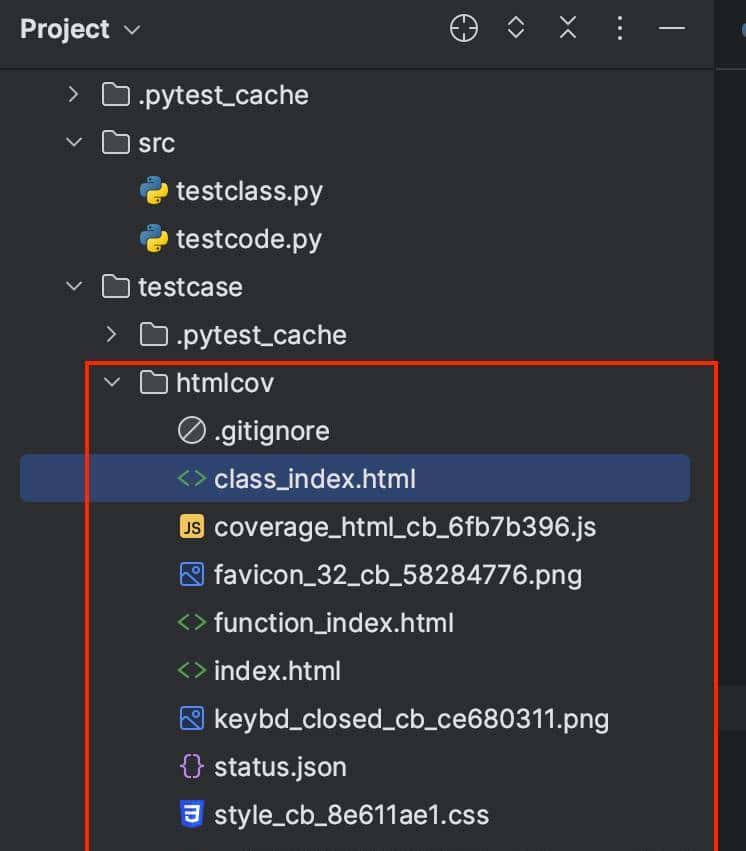Screen dimensions: 746x851
Task: Click the CSS icon beside style_cb_8e611ae1.css
Action: (191, 814)
